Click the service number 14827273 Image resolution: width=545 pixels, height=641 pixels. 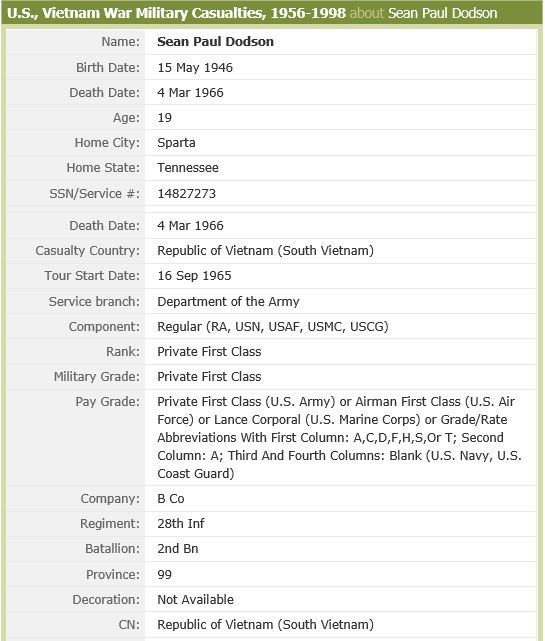(x=186, y=193)
